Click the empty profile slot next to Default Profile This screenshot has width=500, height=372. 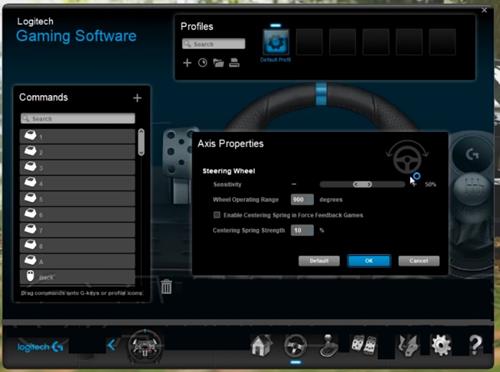coord(309,42)
